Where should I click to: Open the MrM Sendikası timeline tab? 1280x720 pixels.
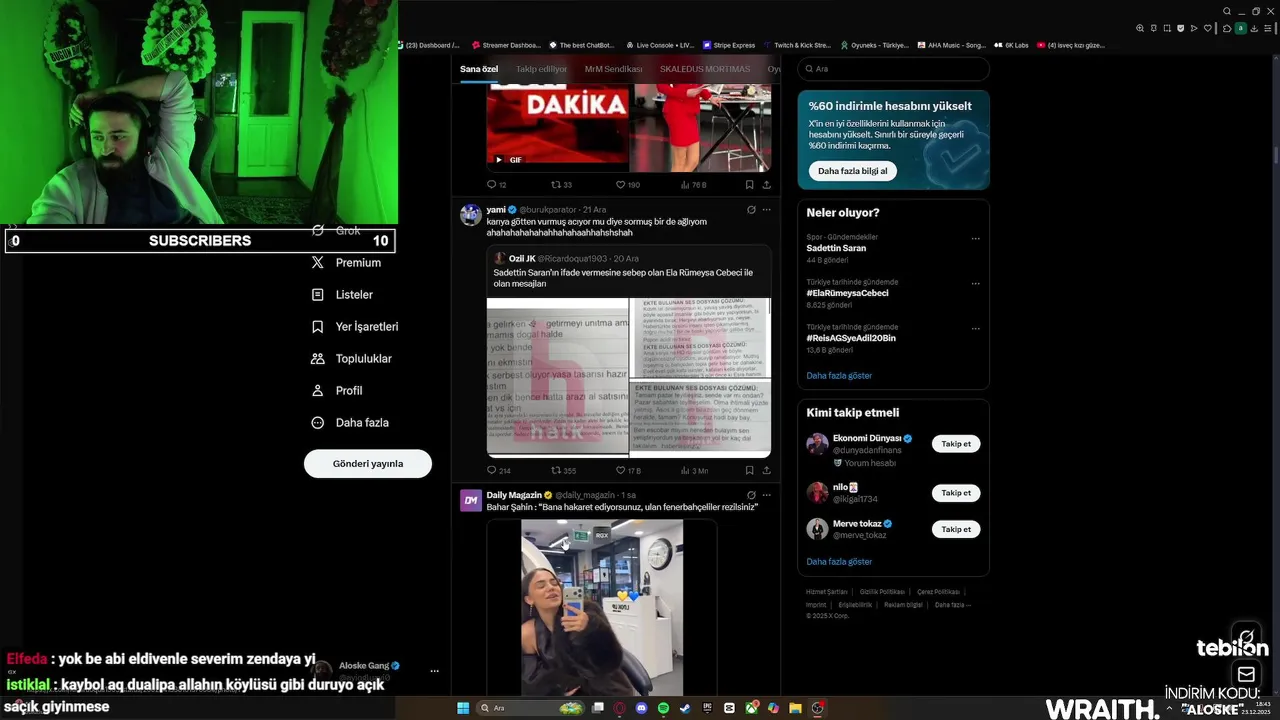tap(613, 69)
